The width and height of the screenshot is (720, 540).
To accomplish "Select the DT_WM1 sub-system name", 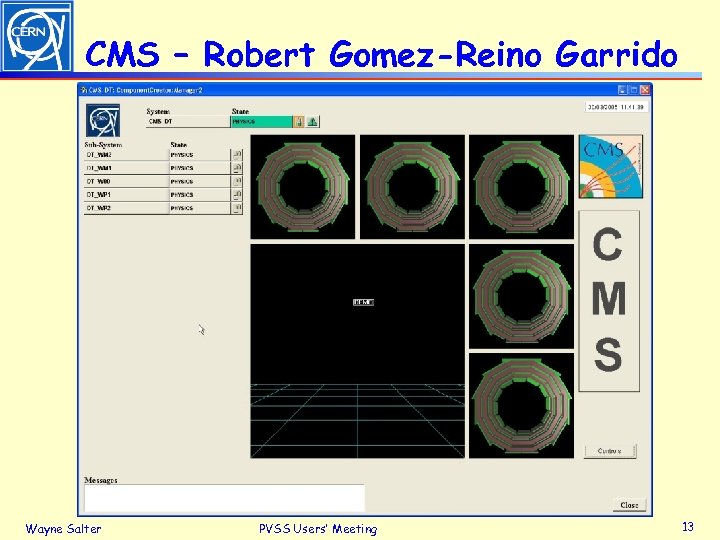I will click(127, 168).
